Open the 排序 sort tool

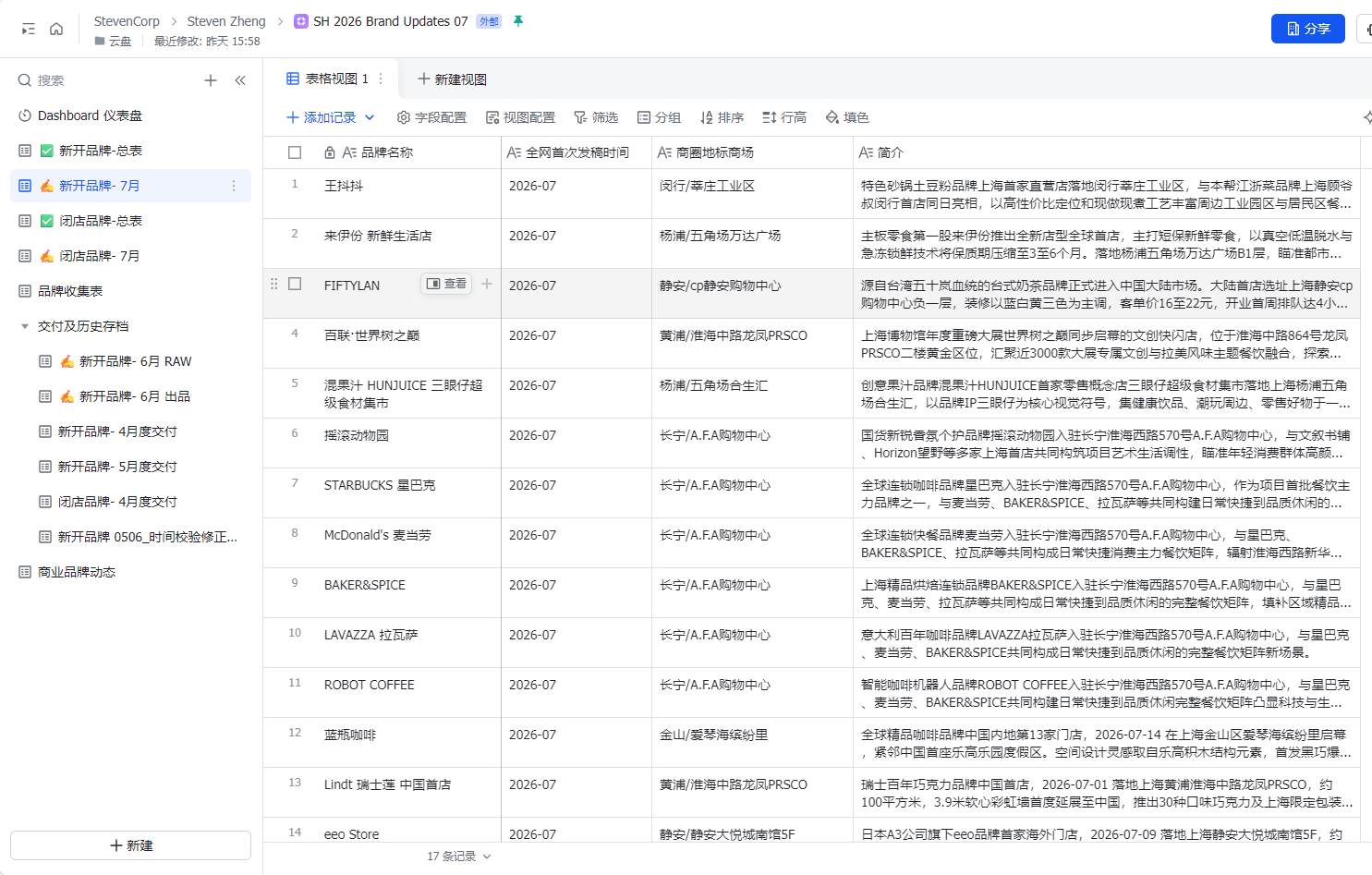coord(722,117)
